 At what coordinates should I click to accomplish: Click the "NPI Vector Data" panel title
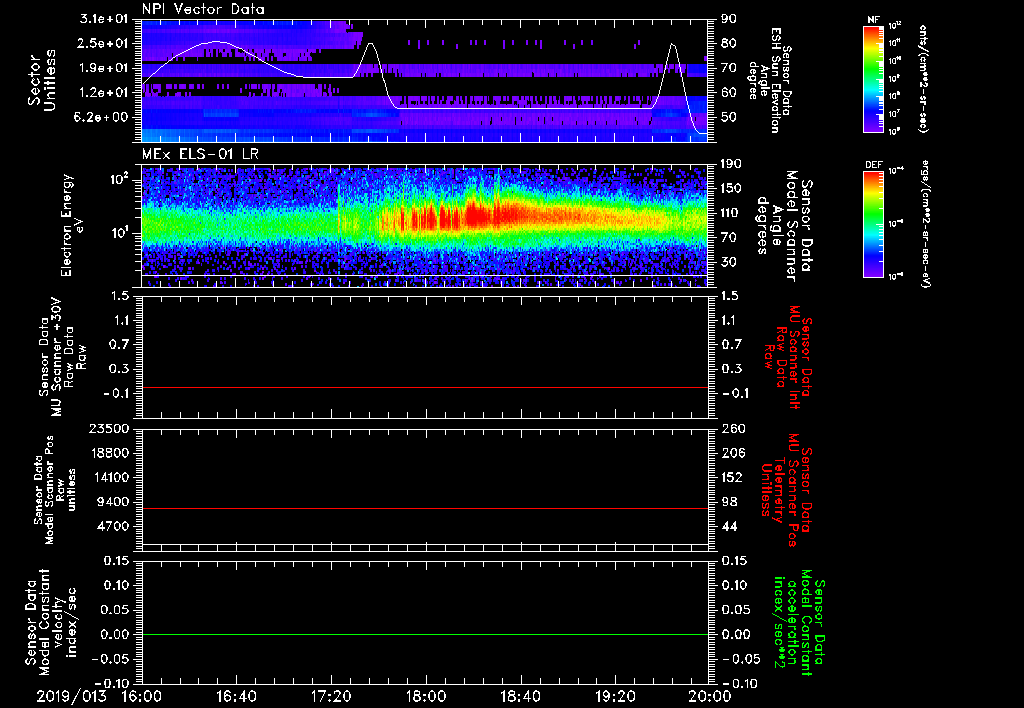pyautogui.click(x=203, y=9)
